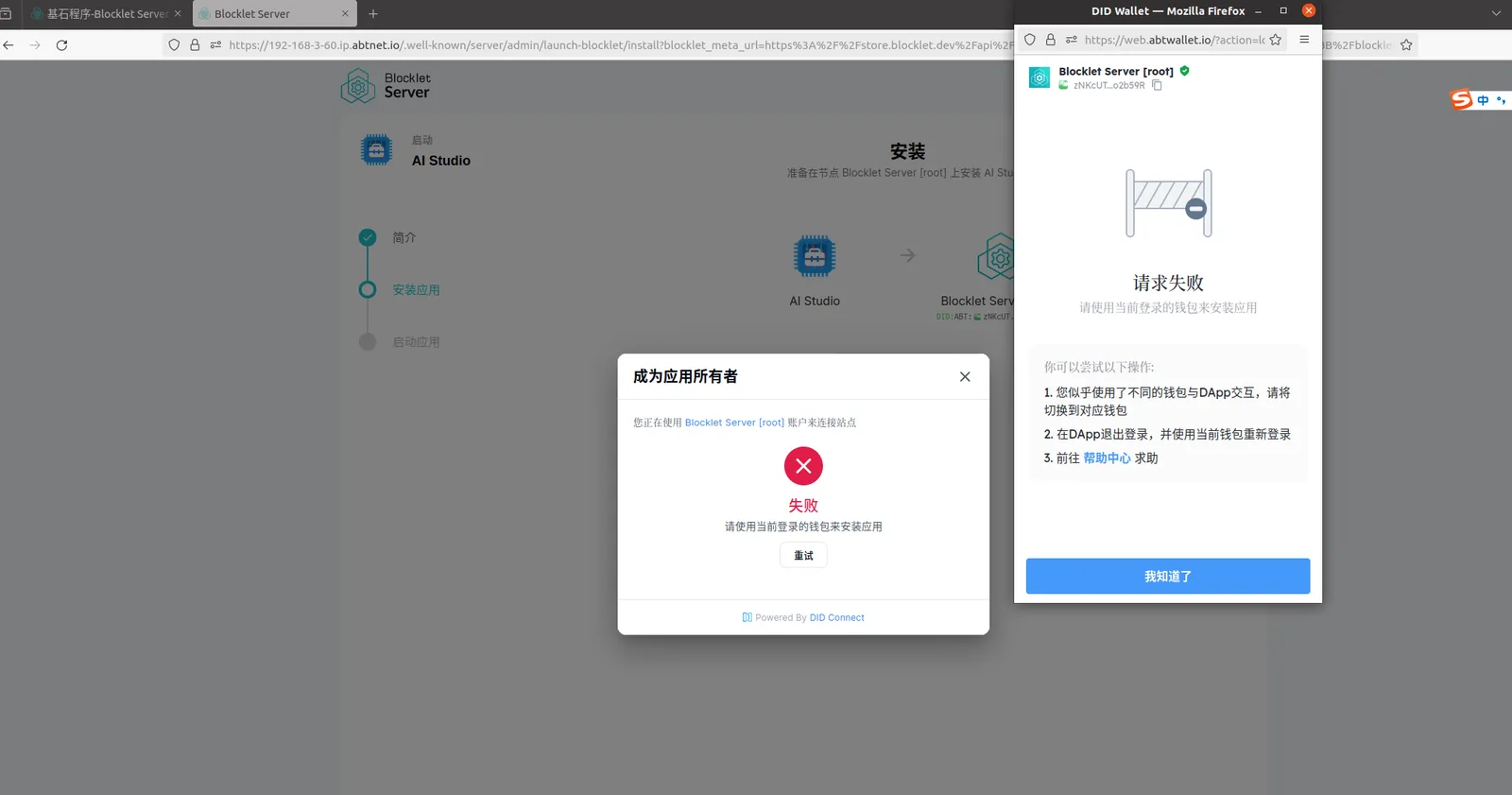Click the 安装 heading on the install page

[907, 151]
